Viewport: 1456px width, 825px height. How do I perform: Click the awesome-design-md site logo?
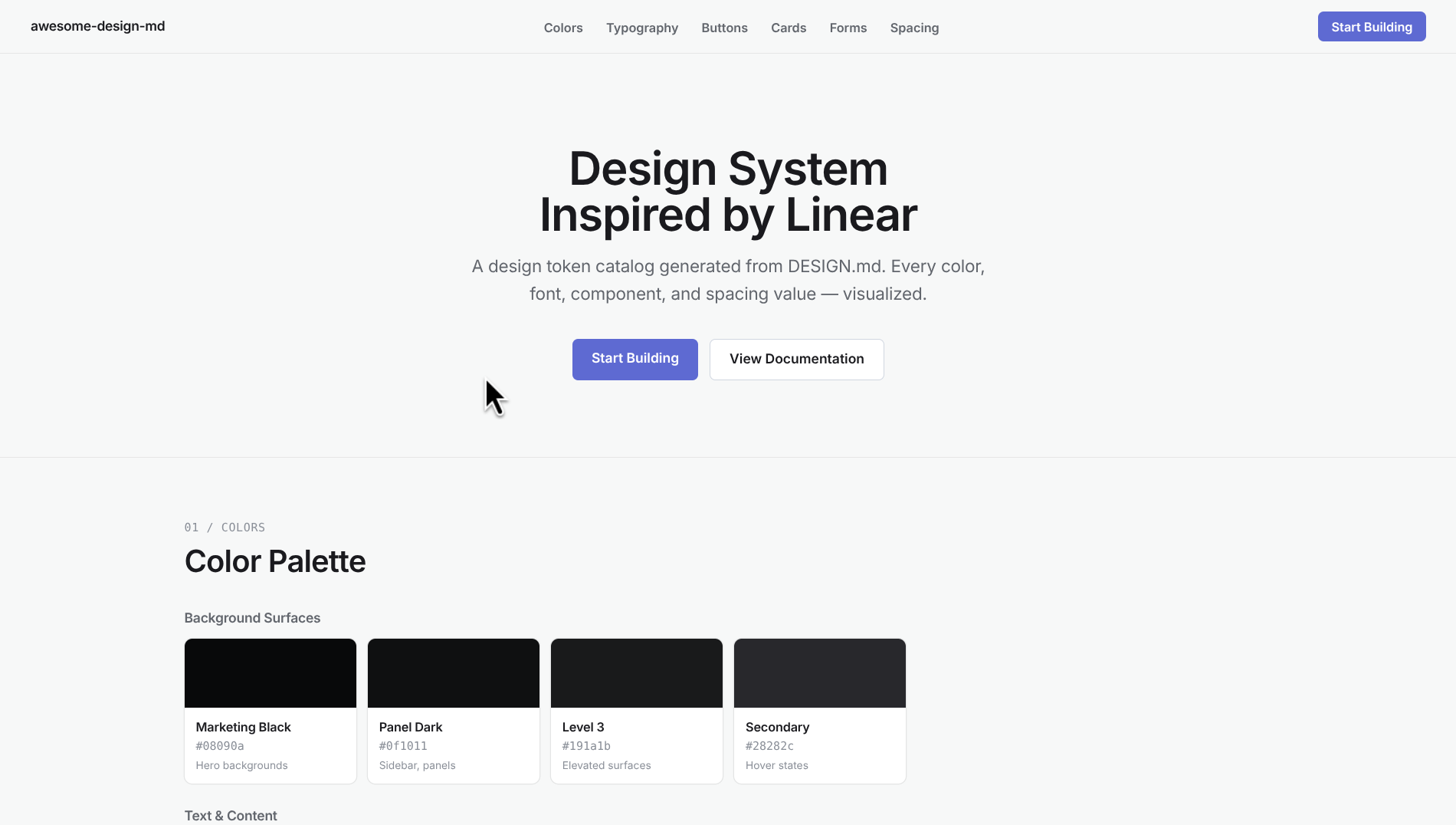click(98, 26)
